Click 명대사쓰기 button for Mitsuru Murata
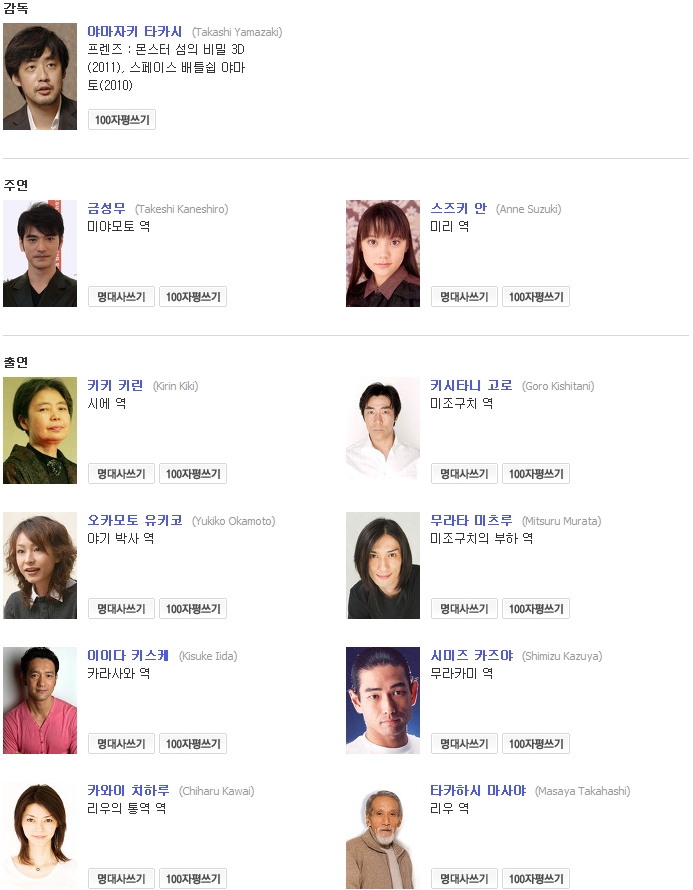 coord(464,609)
